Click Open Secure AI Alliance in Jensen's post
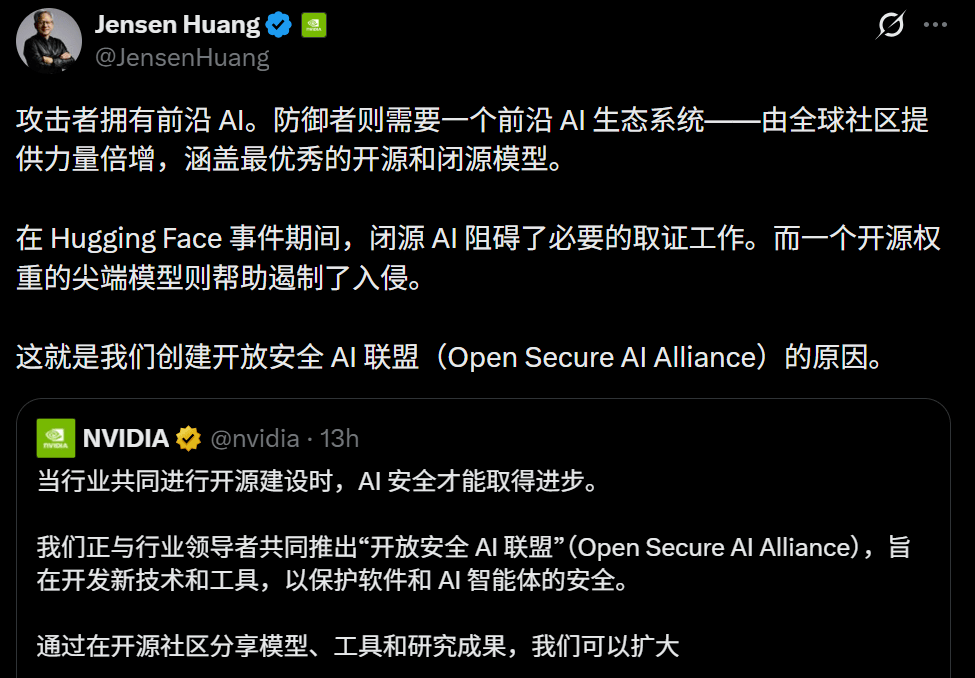Viewport: 975px width, 678px height. coord(603,357)
